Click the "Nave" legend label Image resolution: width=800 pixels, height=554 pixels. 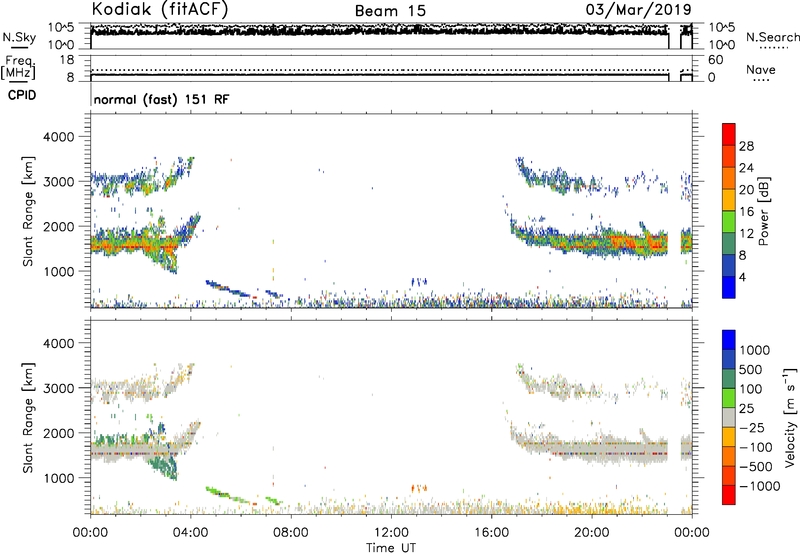click(x=761, y=70)
